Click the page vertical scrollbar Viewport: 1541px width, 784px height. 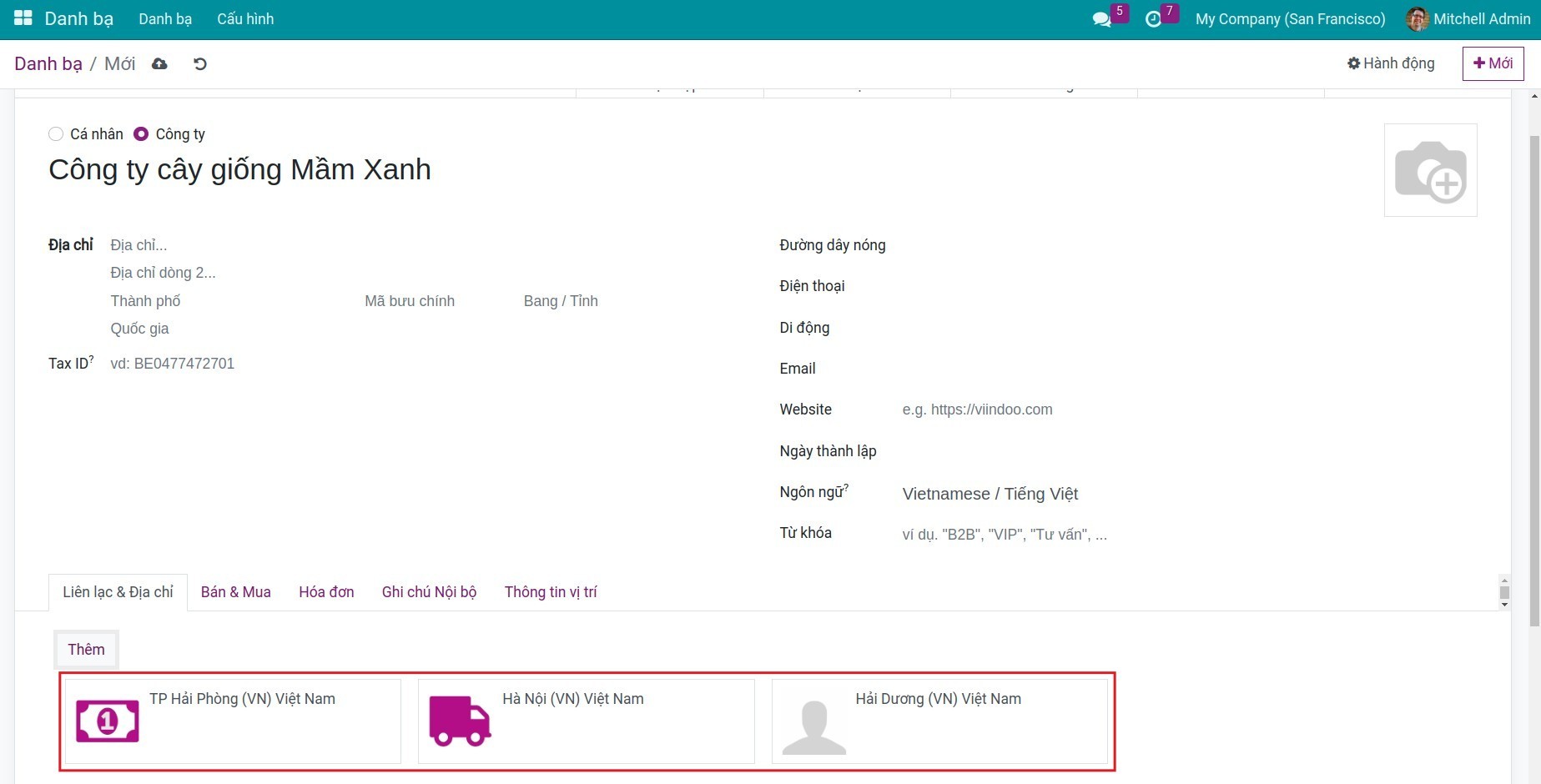1533,375
